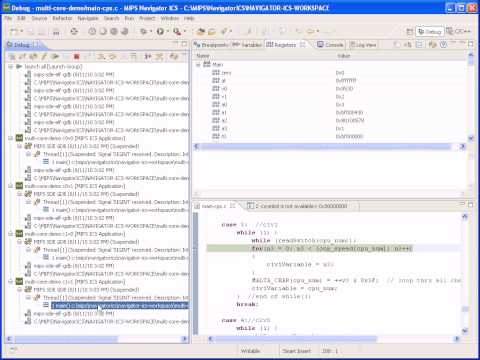Minimize the Debug view panel
This screenshot has width=480, height=360.
(x=175, y=44)
